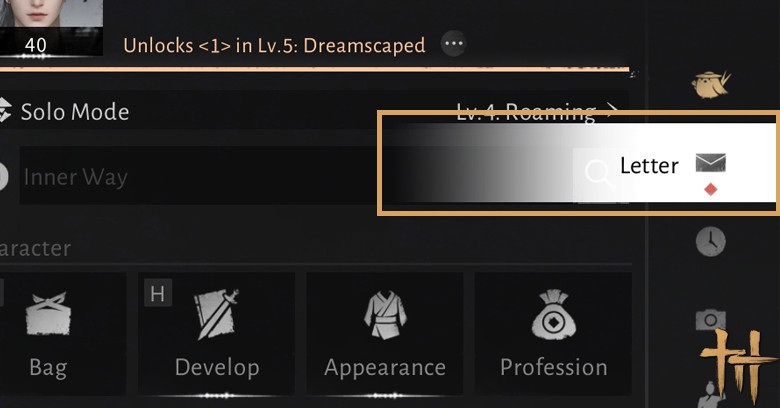Open the Bag inventory icon

[x=48, y=313]
